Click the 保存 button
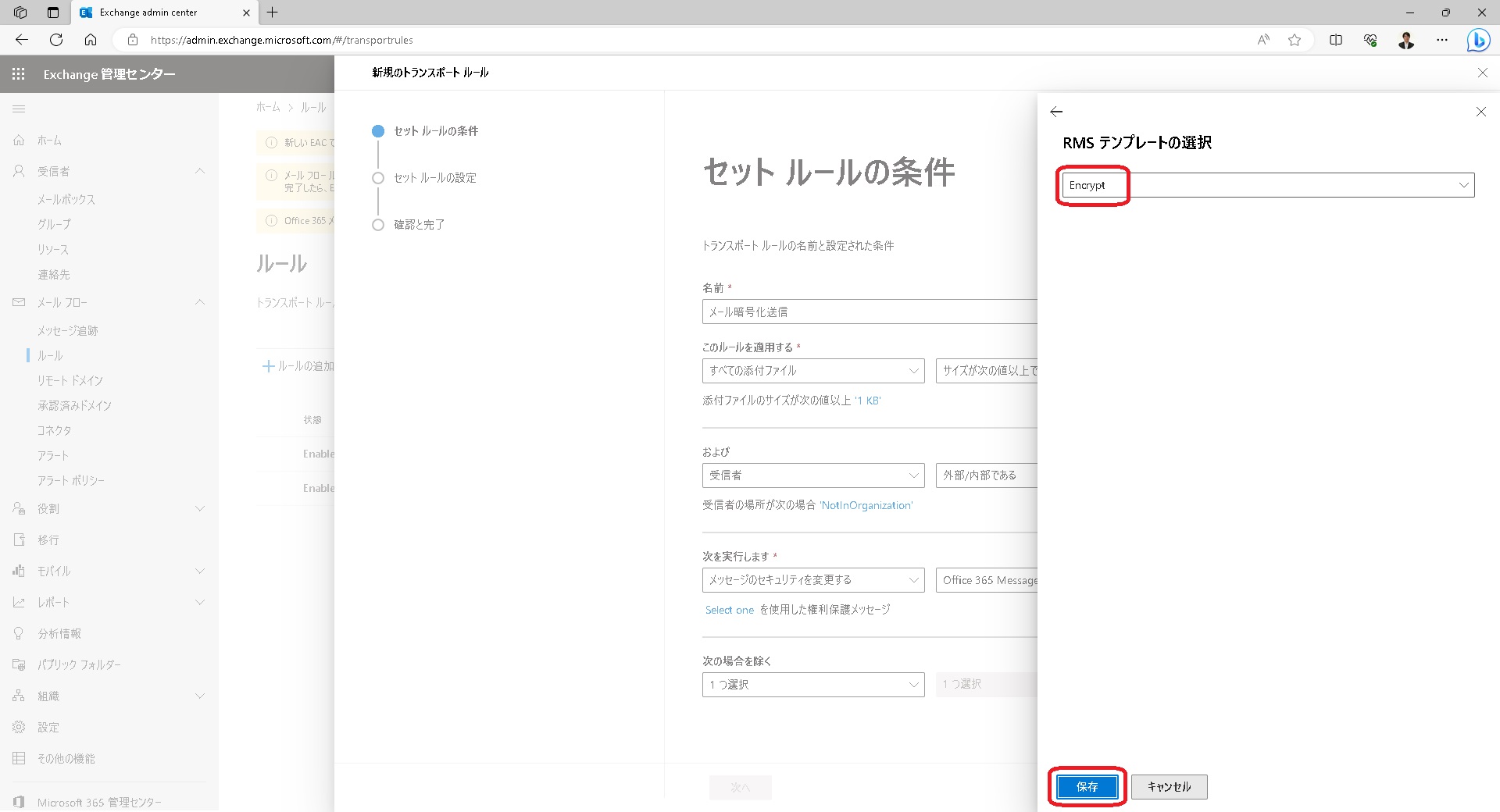 coord(1086,787)
